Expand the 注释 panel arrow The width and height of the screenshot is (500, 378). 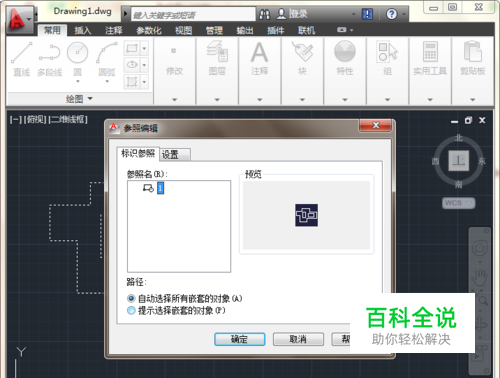tap(260, 100)
